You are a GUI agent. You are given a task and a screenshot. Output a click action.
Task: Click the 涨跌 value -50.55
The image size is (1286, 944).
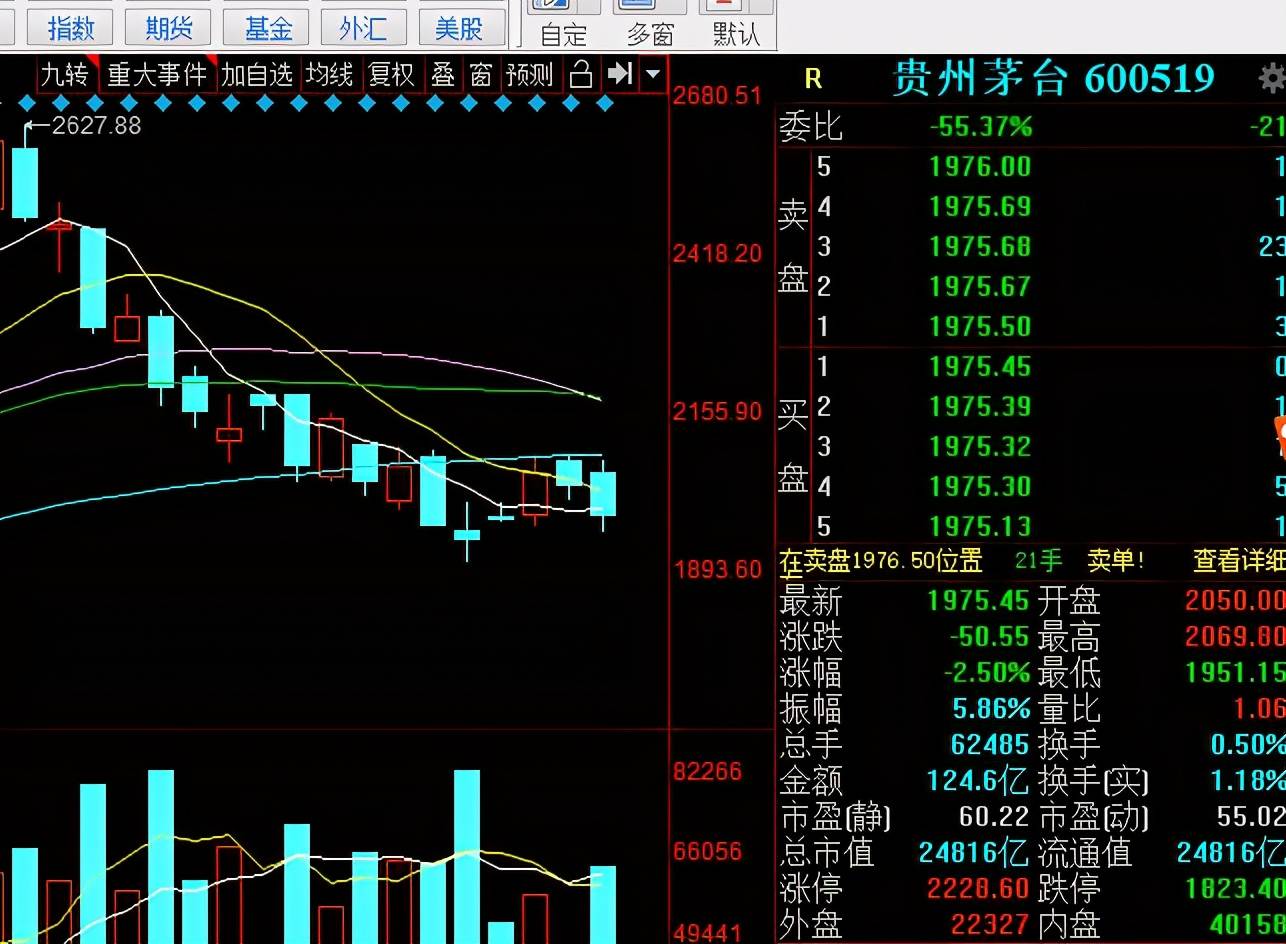pos(989,636)
